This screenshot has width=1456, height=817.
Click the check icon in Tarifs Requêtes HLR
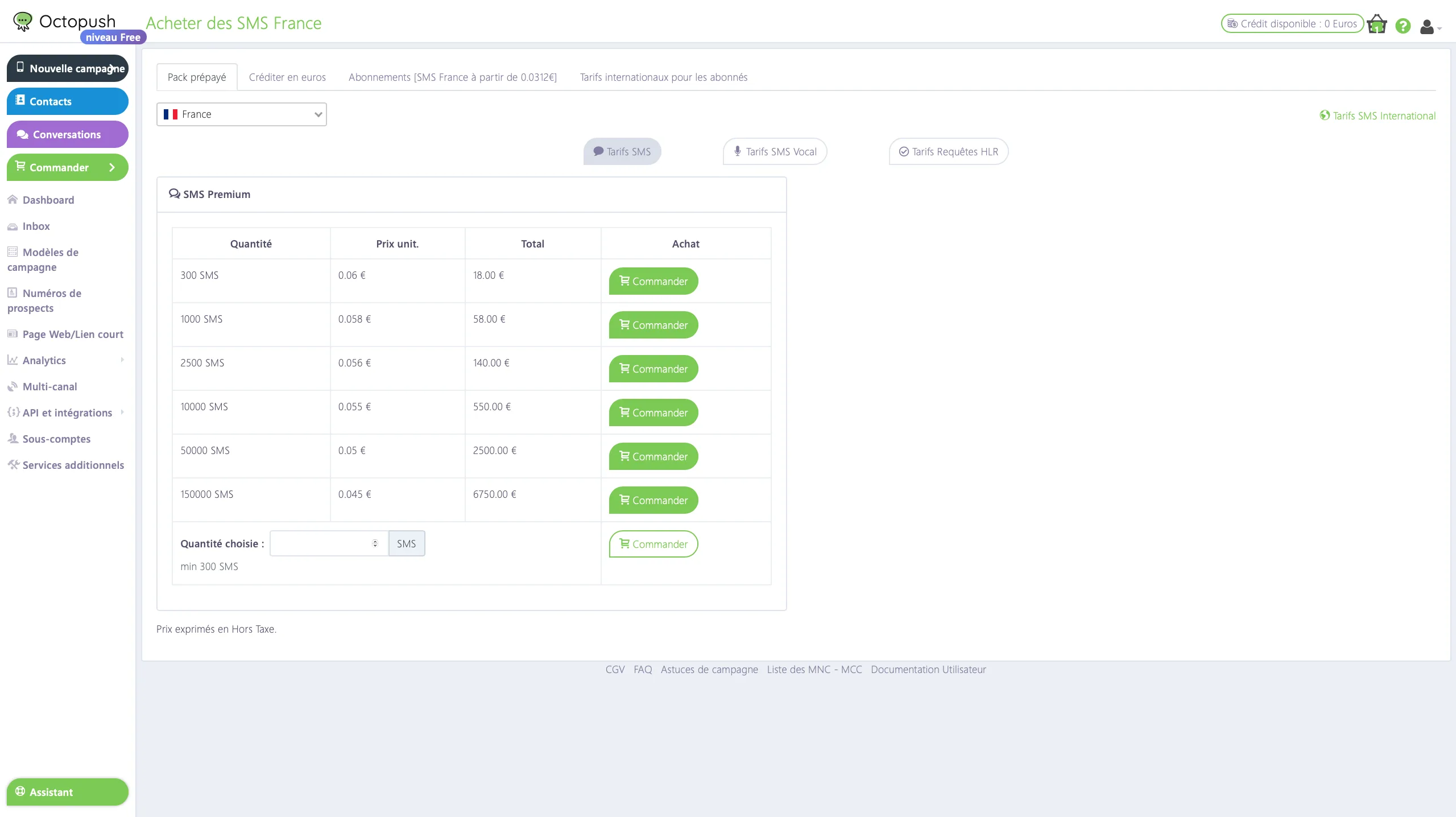click(x=904, y=152)
